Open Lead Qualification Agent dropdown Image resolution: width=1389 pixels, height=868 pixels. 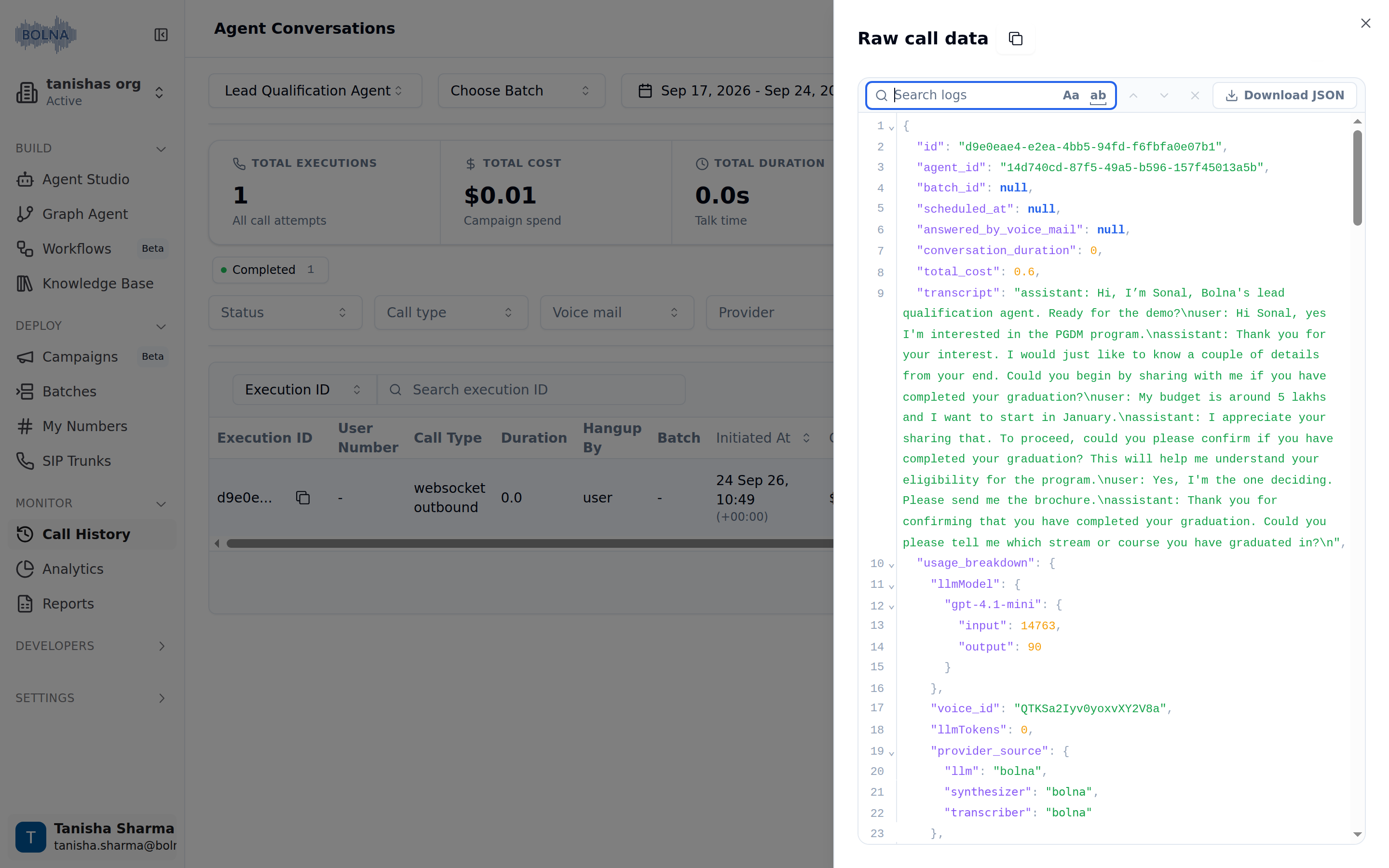pos(315,91)
